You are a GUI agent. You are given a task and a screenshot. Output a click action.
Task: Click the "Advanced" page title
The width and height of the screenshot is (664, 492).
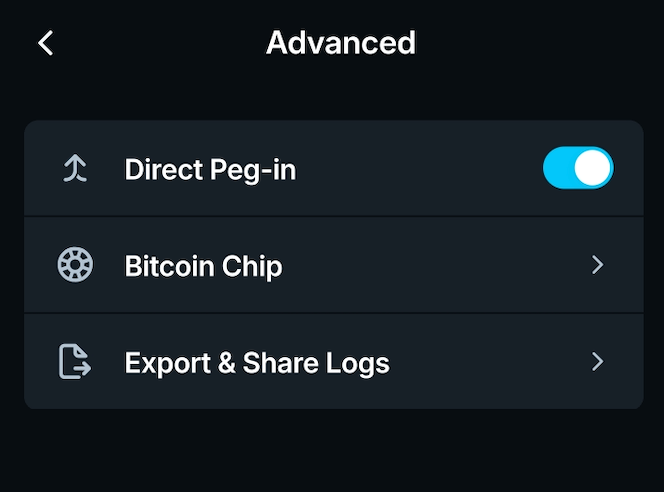click(340, 43)
